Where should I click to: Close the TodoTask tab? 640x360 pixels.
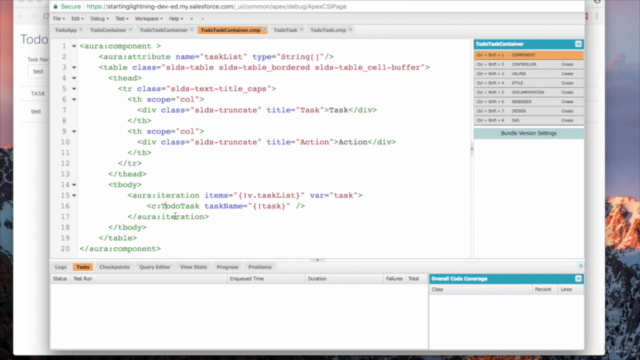tap(301, 30)
